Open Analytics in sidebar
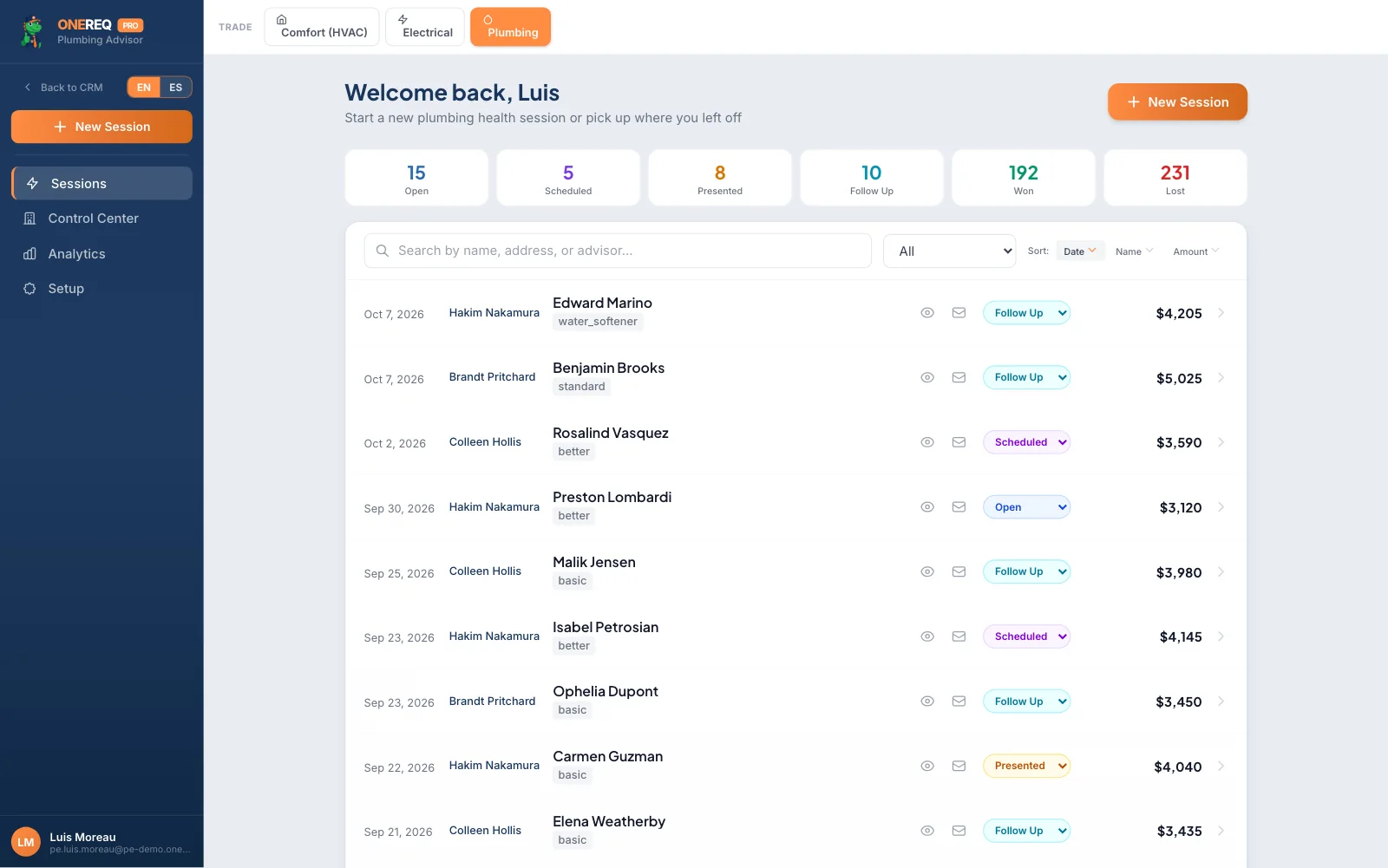Image resolution: width=1388 pixels, height=868 pixels. click(101, 254)
